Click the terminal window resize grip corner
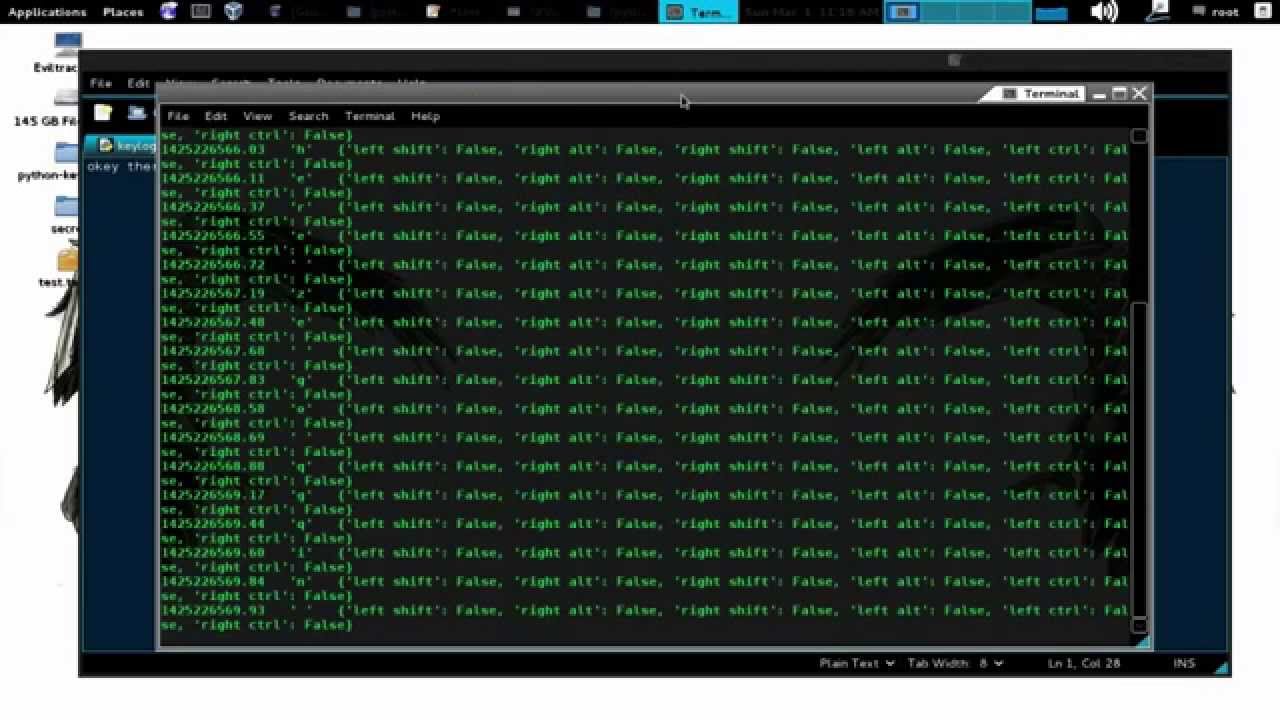The image size is (1280, 720). tap(1142, 642)
